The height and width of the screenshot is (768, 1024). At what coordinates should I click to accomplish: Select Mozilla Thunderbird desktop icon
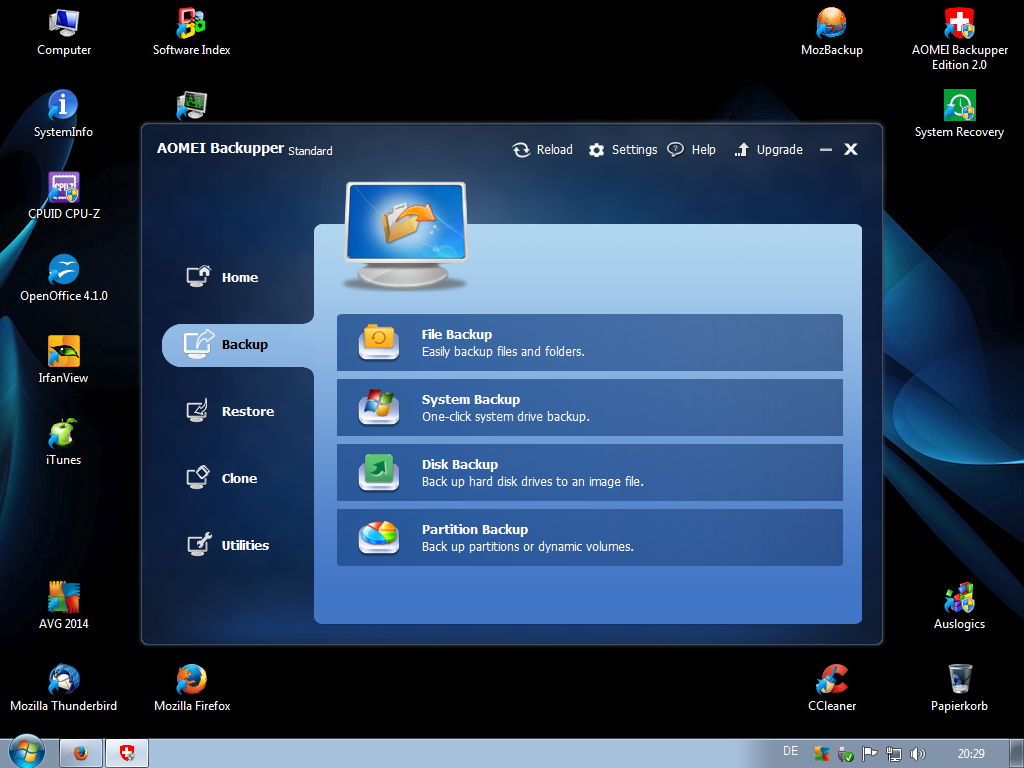pos(63,688)
